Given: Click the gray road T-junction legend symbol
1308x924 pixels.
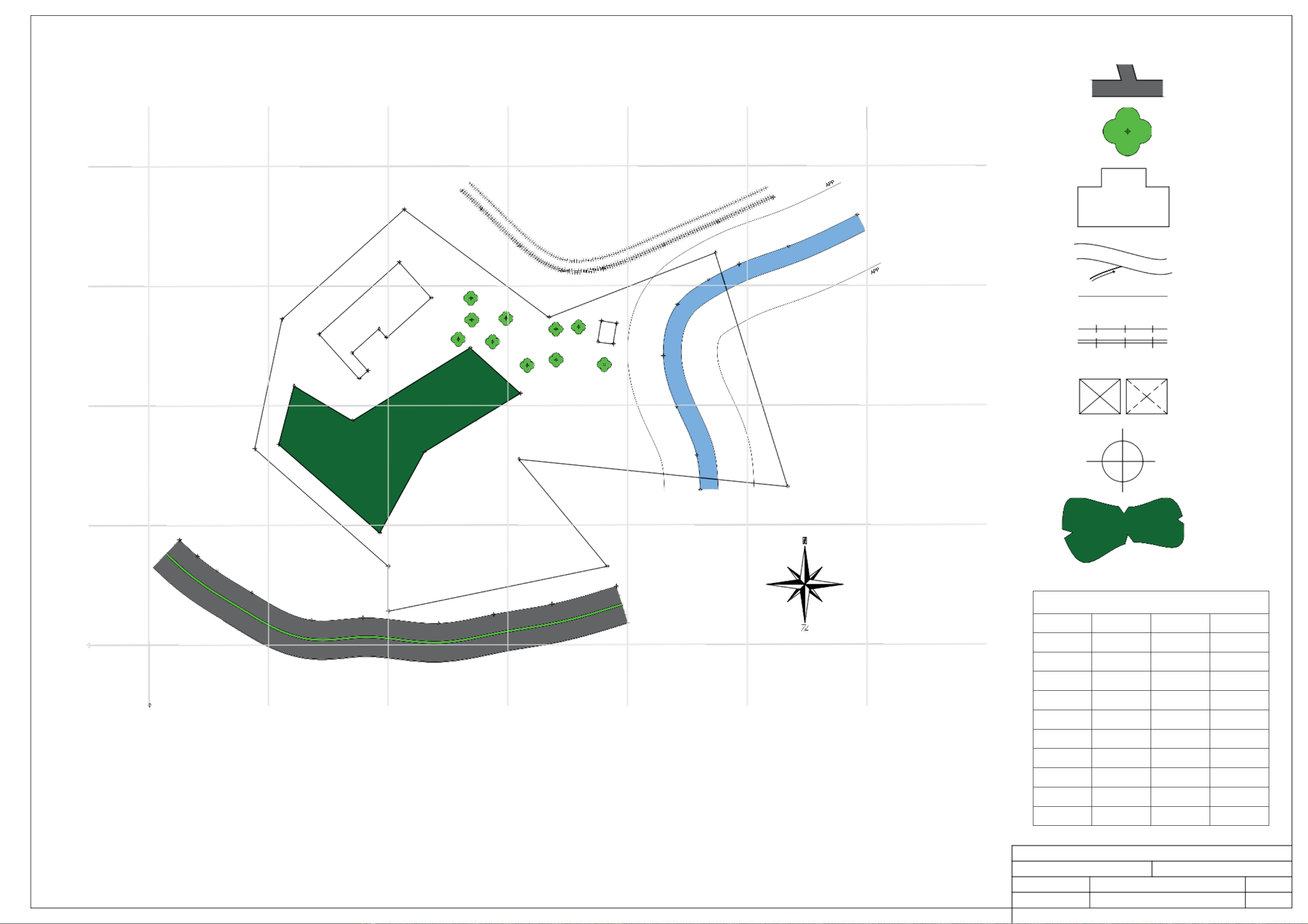Looking at the screenshot, I should tap(1127, 88).
